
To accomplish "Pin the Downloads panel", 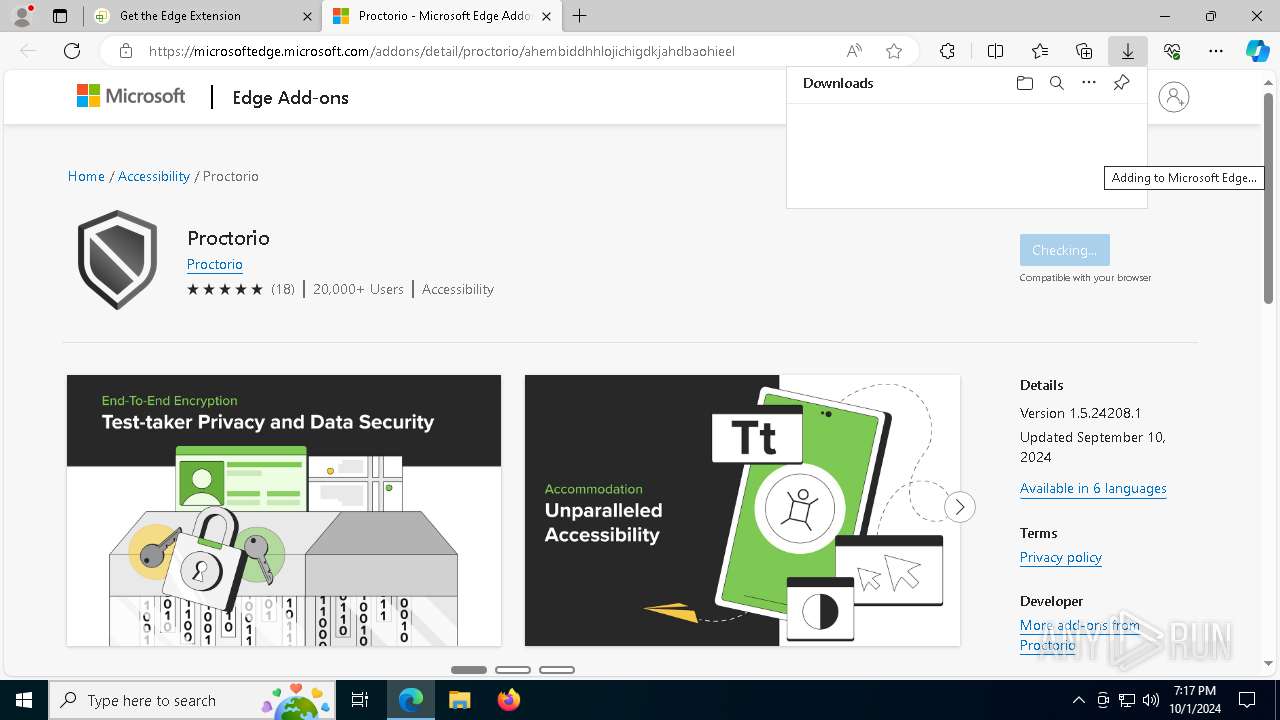I will pos(1122,83).
